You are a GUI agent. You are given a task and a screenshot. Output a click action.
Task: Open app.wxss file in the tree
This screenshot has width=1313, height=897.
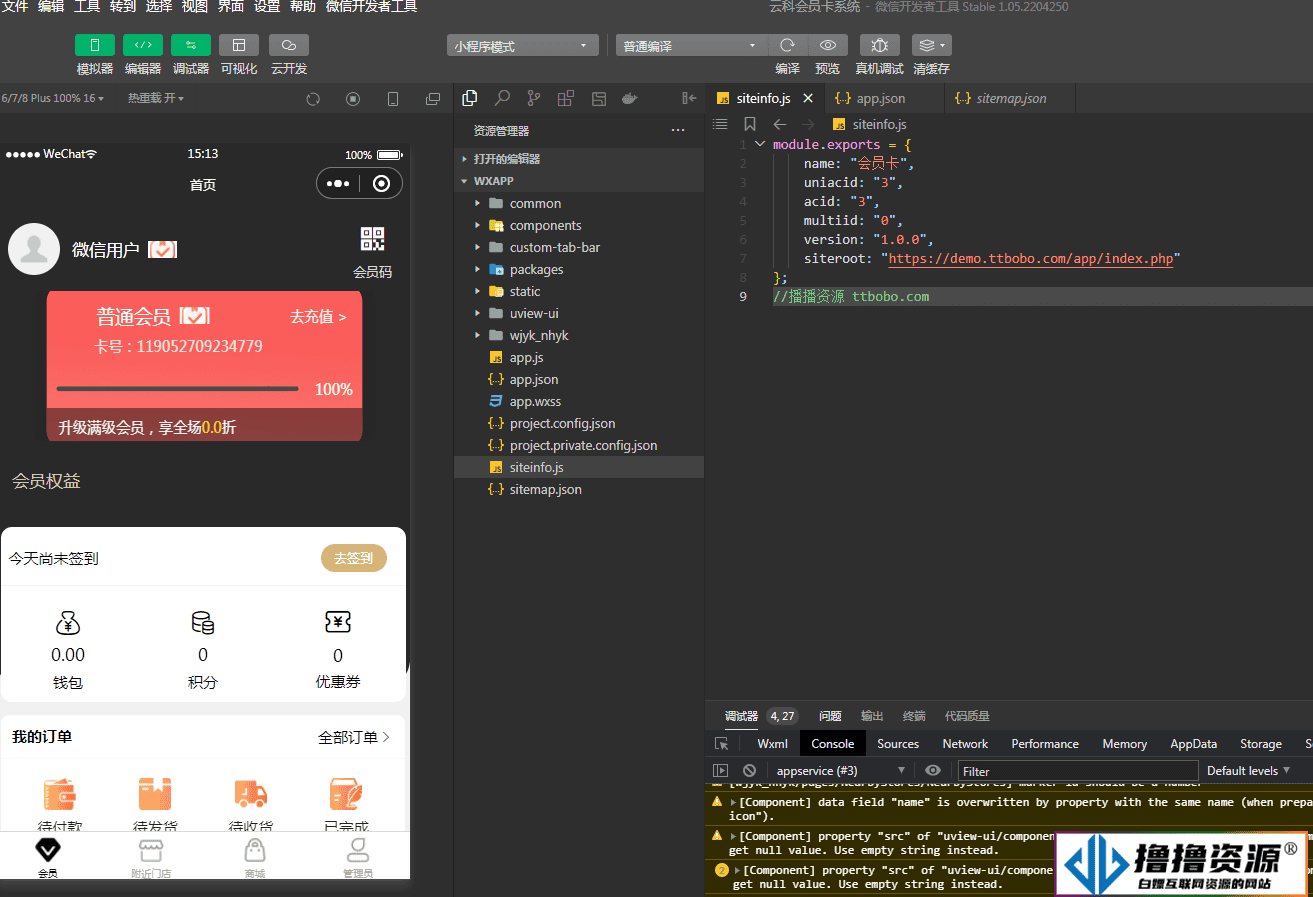(579, 401)
